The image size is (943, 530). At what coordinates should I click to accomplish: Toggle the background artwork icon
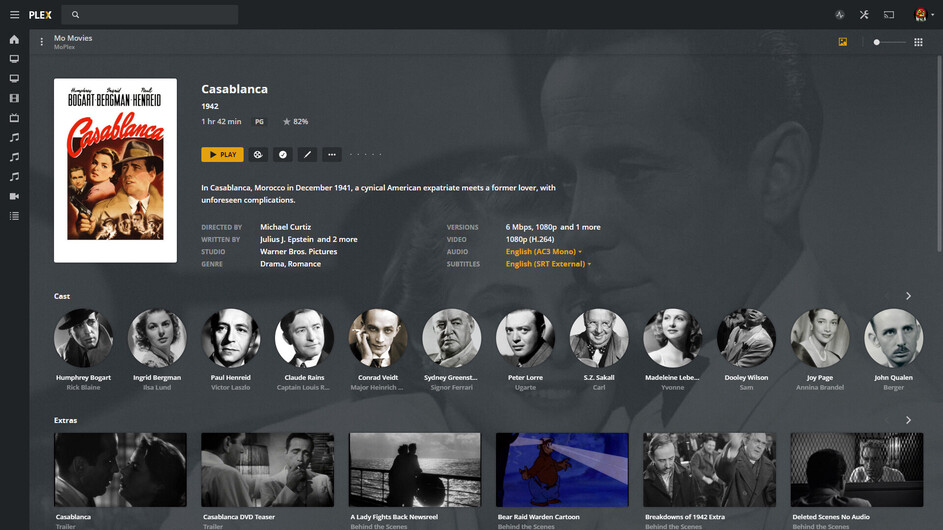tap(843, 42)
